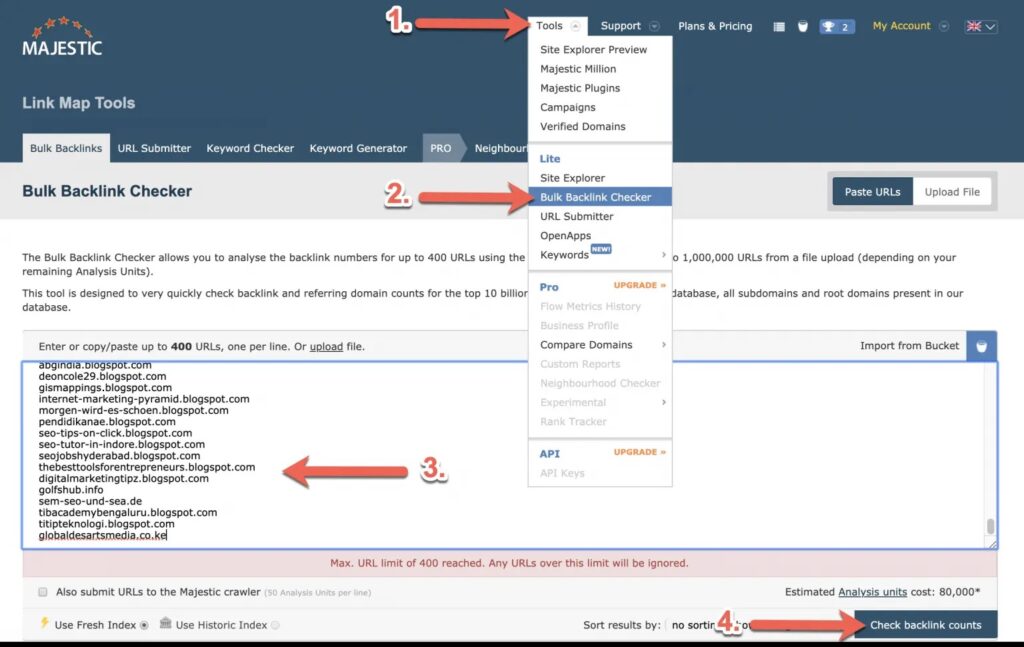The height and width of the screenshot is (647, 1024).
Task: Click the upload file link
Action: (326, 347)
